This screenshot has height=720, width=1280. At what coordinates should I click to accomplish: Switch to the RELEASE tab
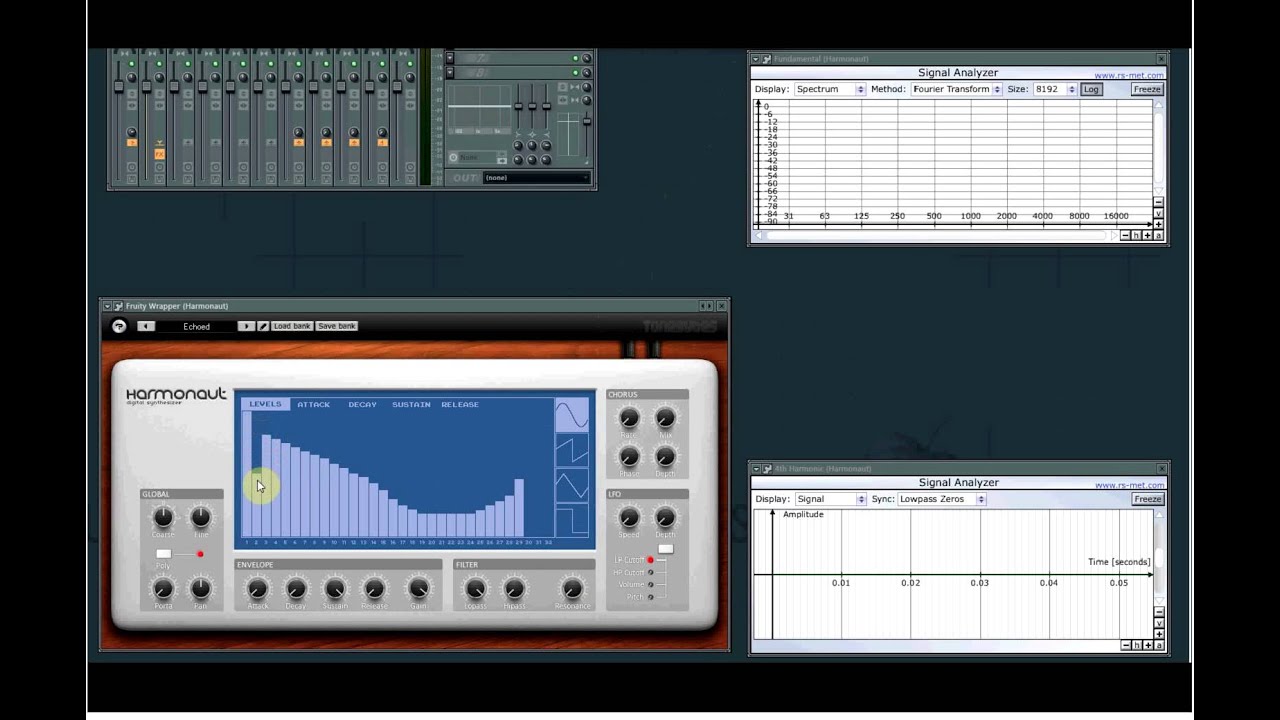[x=460, y=404]
